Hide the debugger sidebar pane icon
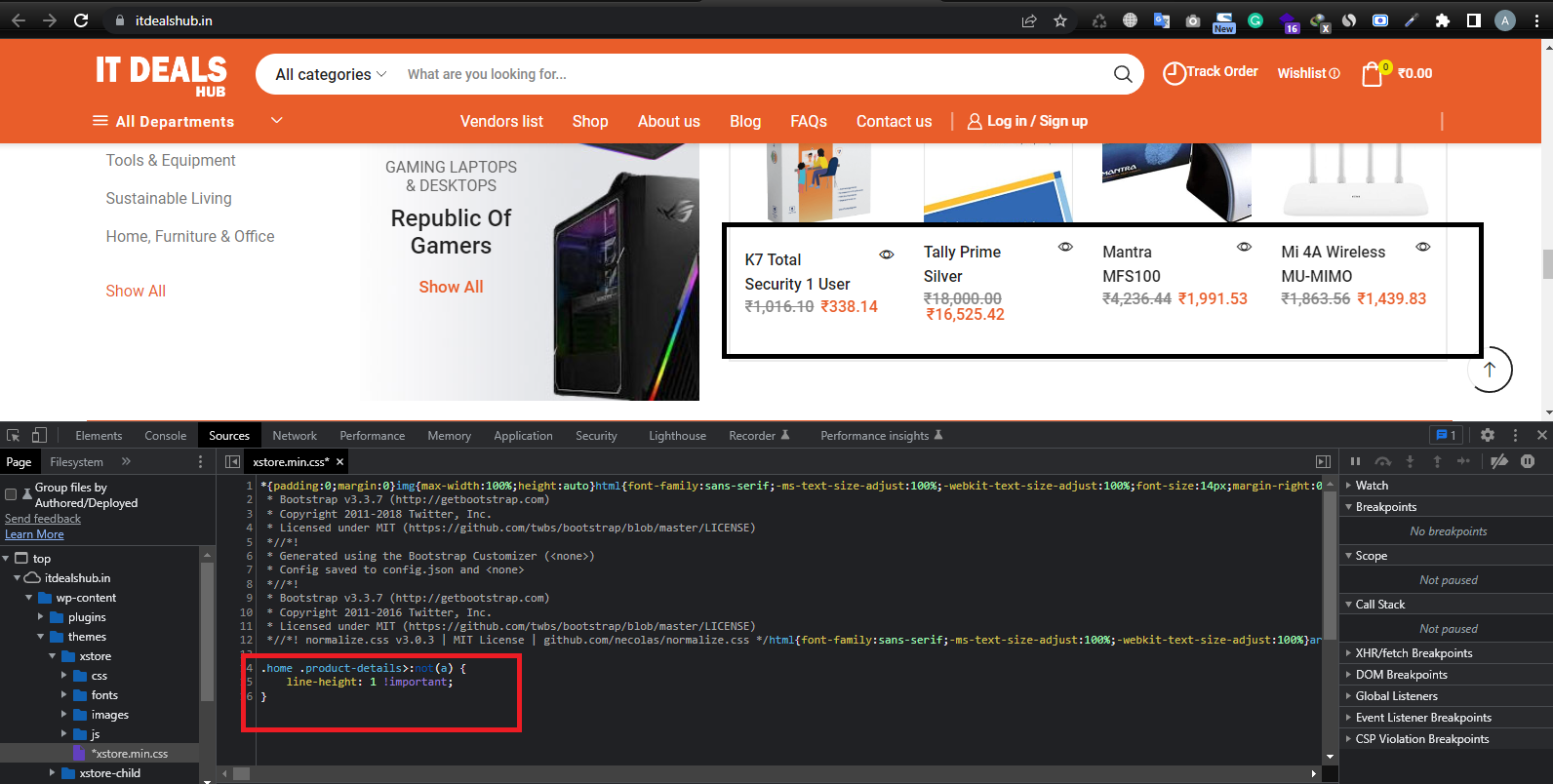 point(1323,461)
